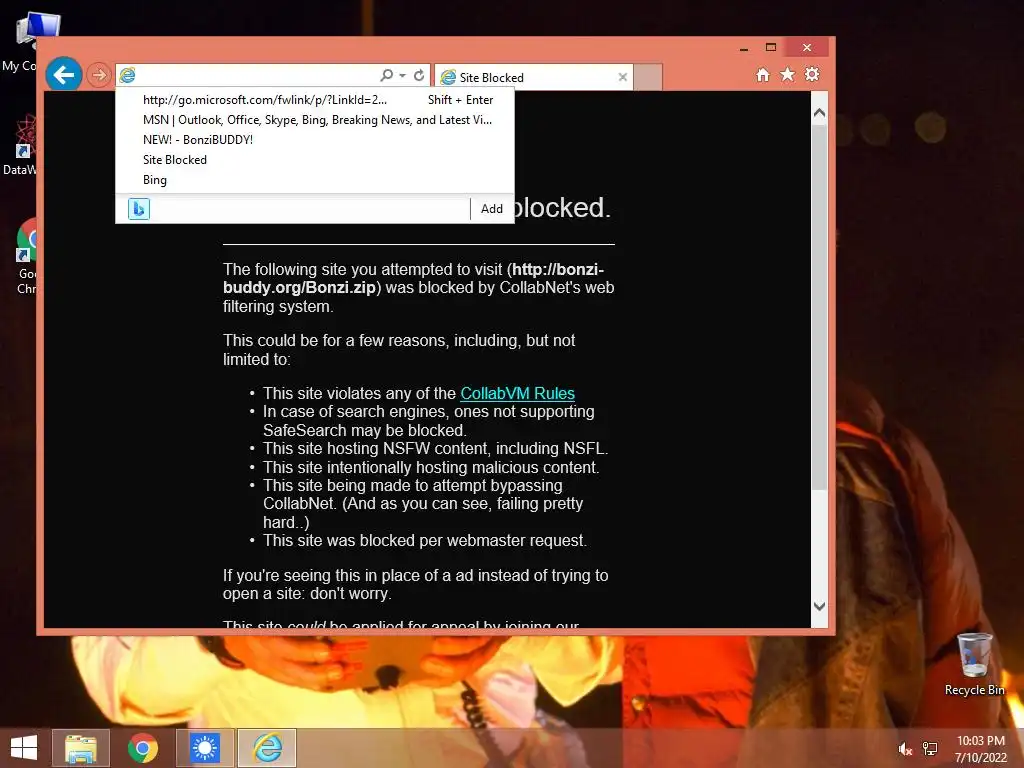1024x768 pixels.
Task: Click the Add search provider button
Action: click(492, 209)
